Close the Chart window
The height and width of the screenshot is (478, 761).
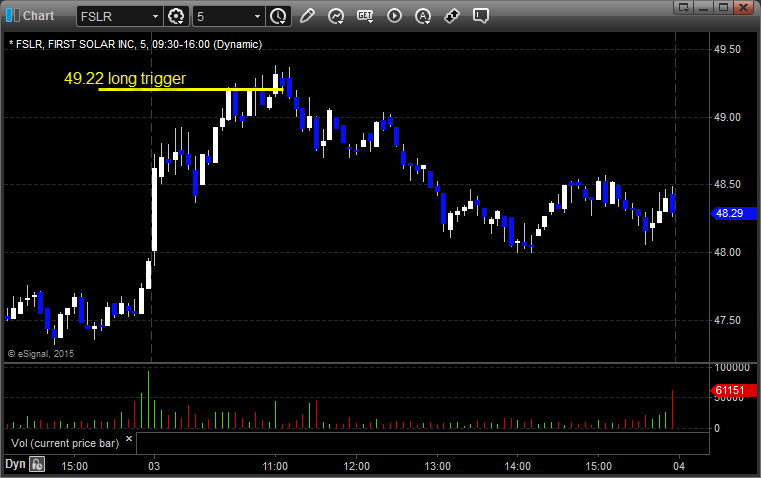coord(743,7)
